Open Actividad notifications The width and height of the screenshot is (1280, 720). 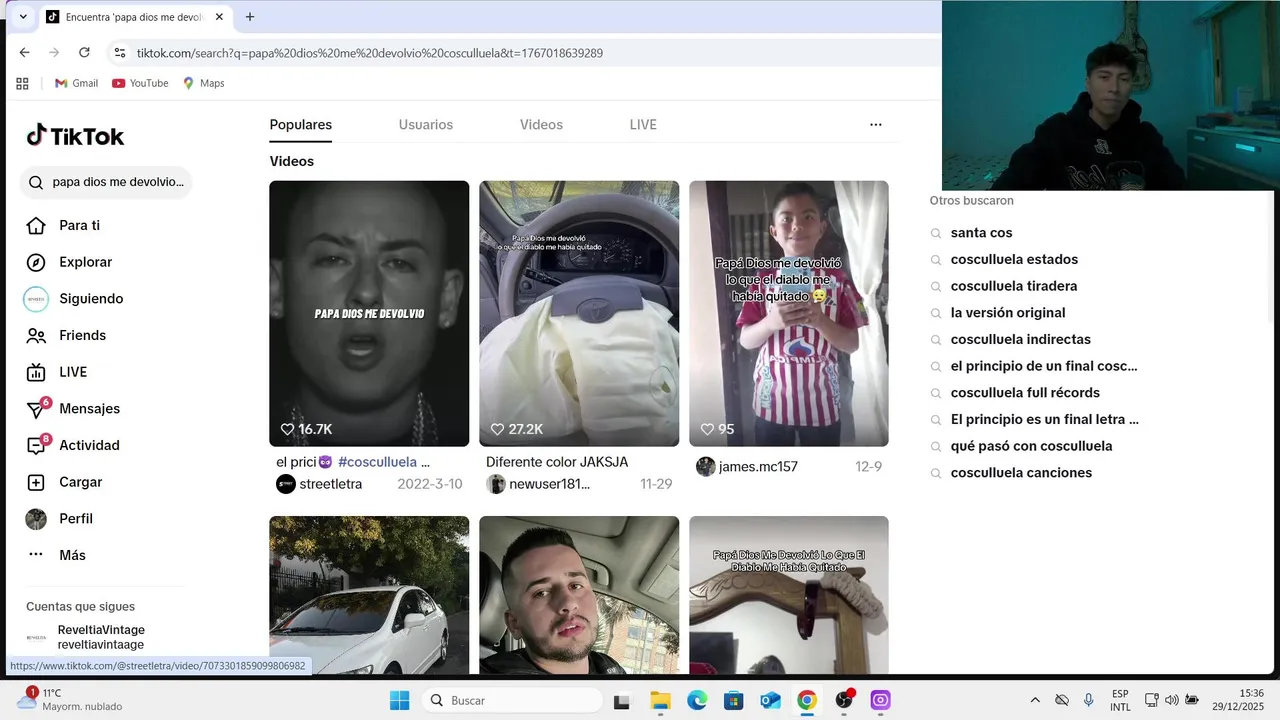point(89,445)
